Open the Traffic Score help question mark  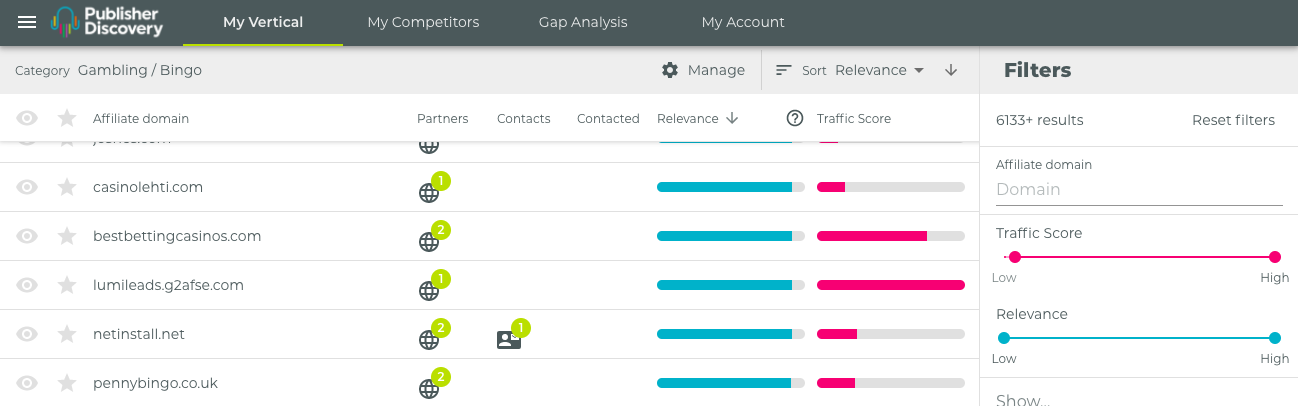pos(795,118)
